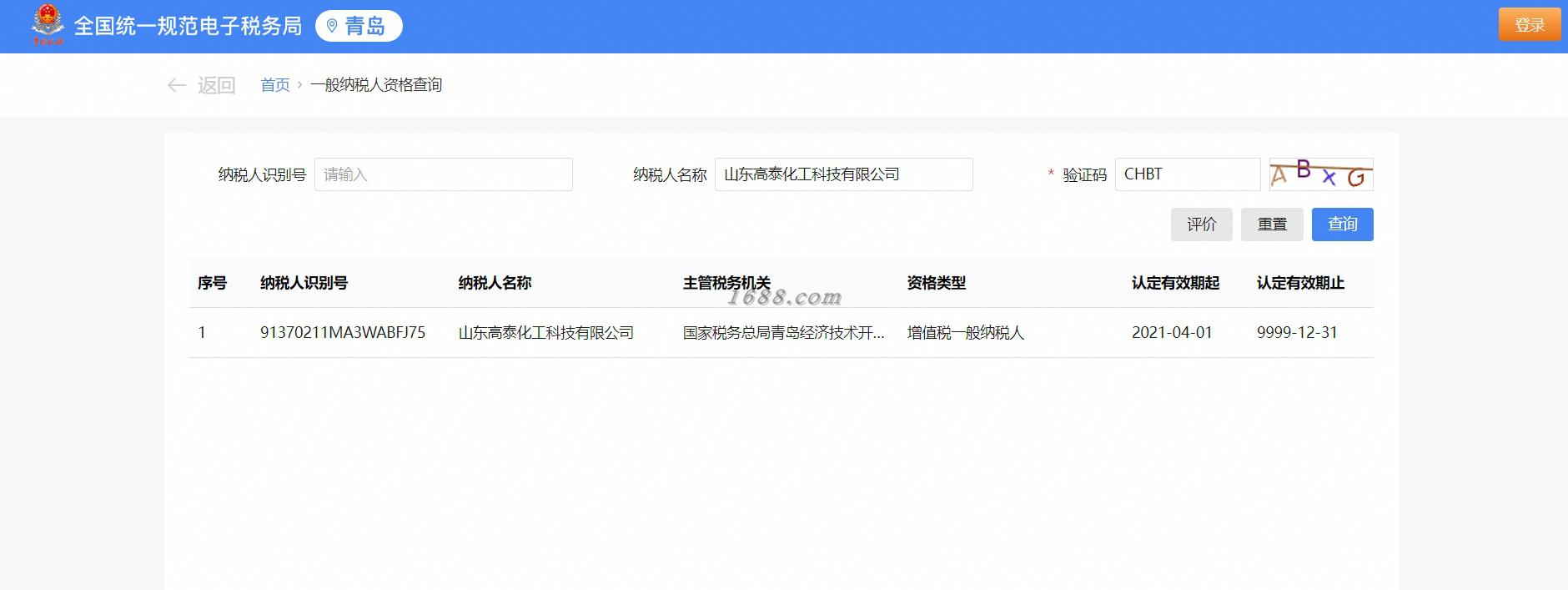Click the 返回 back arrow
This screenshot has height=590, width=1568.
point(176,85)
